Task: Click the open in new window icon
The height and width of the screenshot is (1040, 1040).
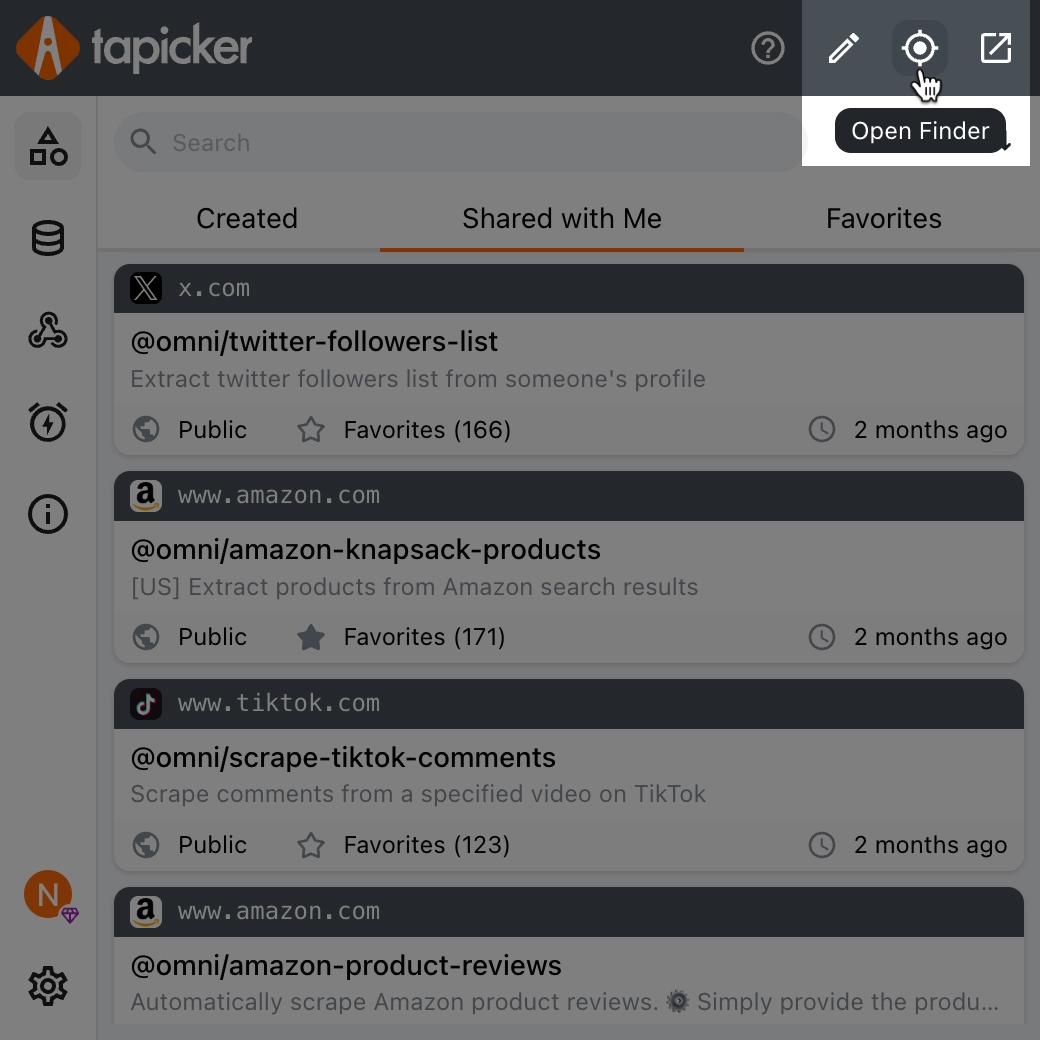Action: coord(995,48)
